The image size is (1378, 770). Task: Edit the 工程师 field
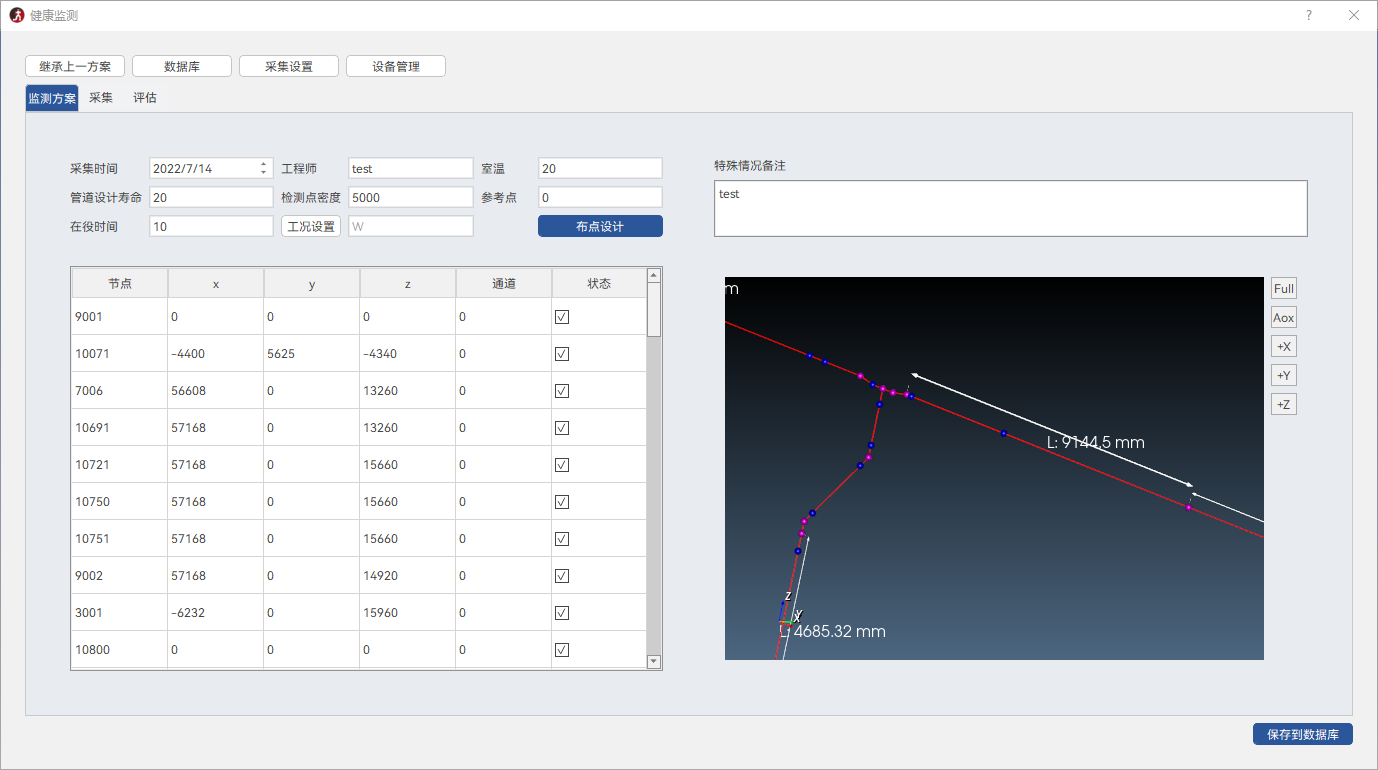[411, 168]
